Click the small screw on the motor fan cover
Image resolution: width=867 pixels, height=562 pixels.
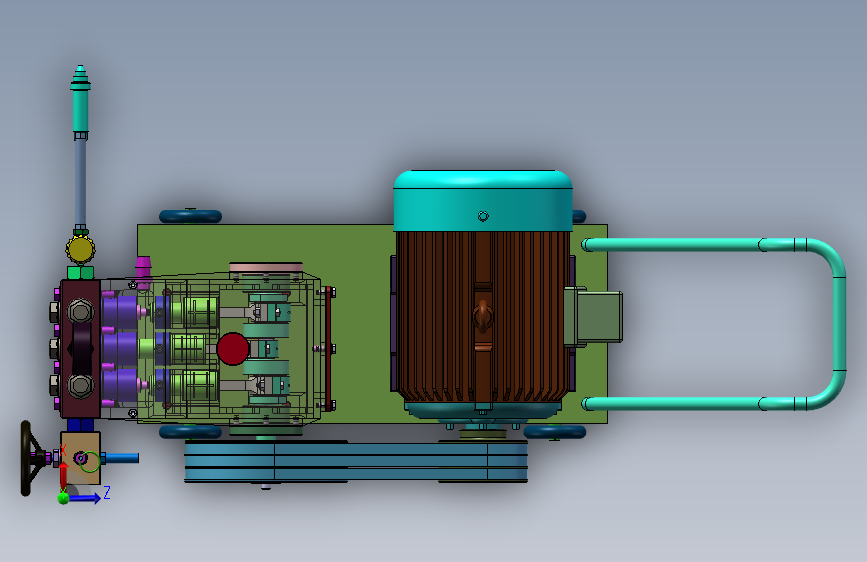[x=483, y=216]
